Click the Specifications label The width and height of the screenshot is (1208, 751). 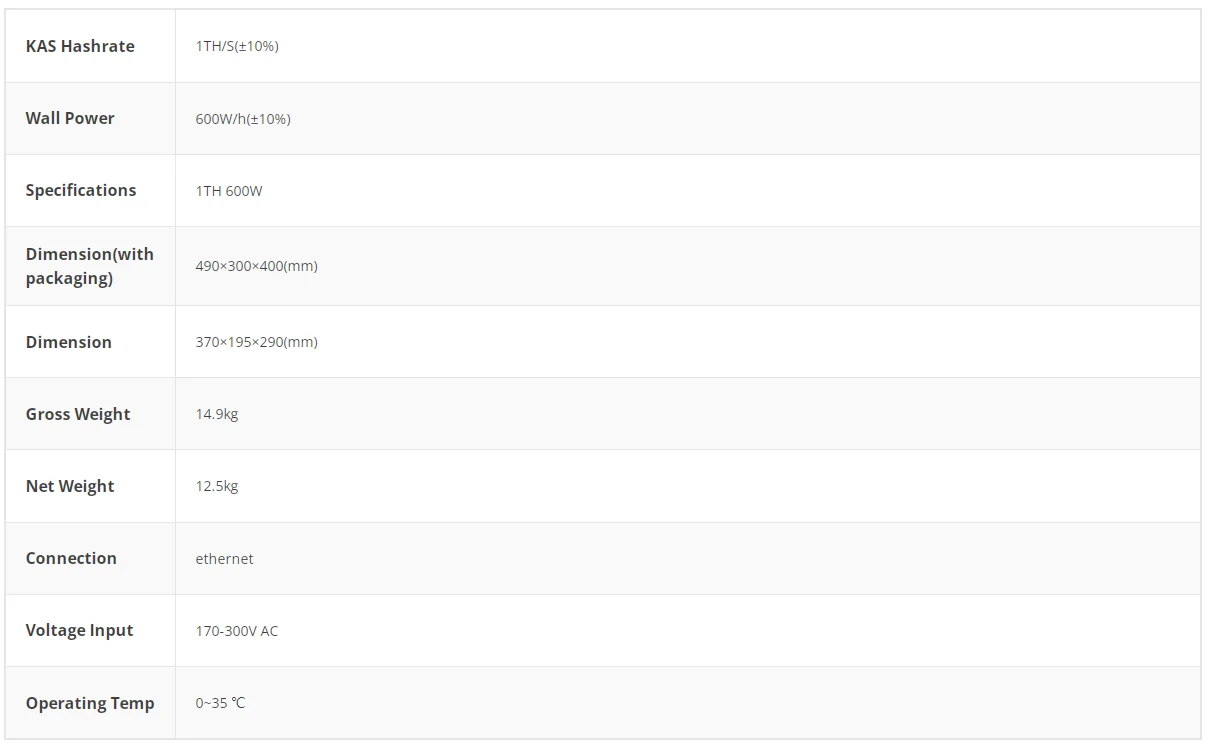pos(81,190)
